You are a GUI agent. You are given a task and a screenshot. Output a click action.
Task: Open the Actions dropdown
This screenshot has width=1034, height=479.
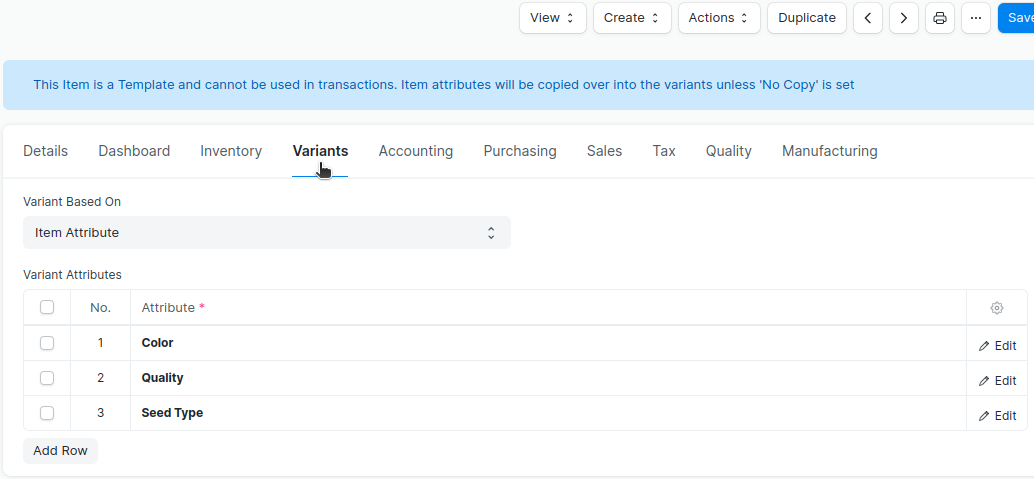point(718,18)
